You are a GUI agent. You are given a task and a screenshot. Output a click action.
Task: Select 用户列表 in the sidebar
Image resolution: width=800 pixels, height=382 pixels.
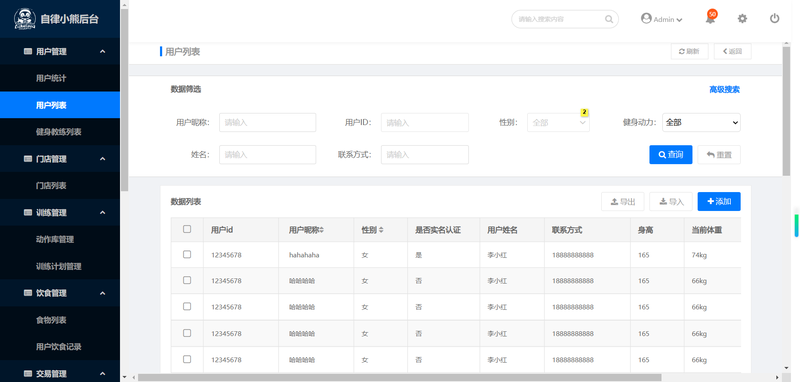pos(60,105)
